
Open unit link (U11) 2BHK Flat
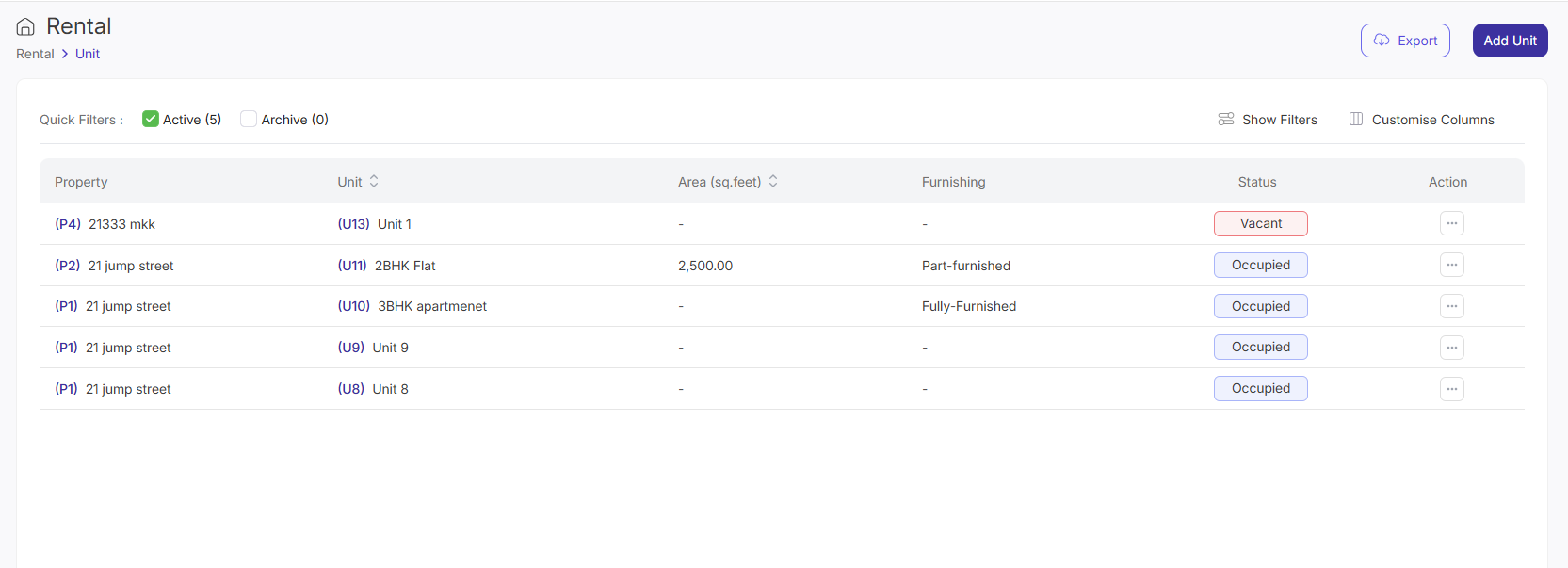[386, 266]
